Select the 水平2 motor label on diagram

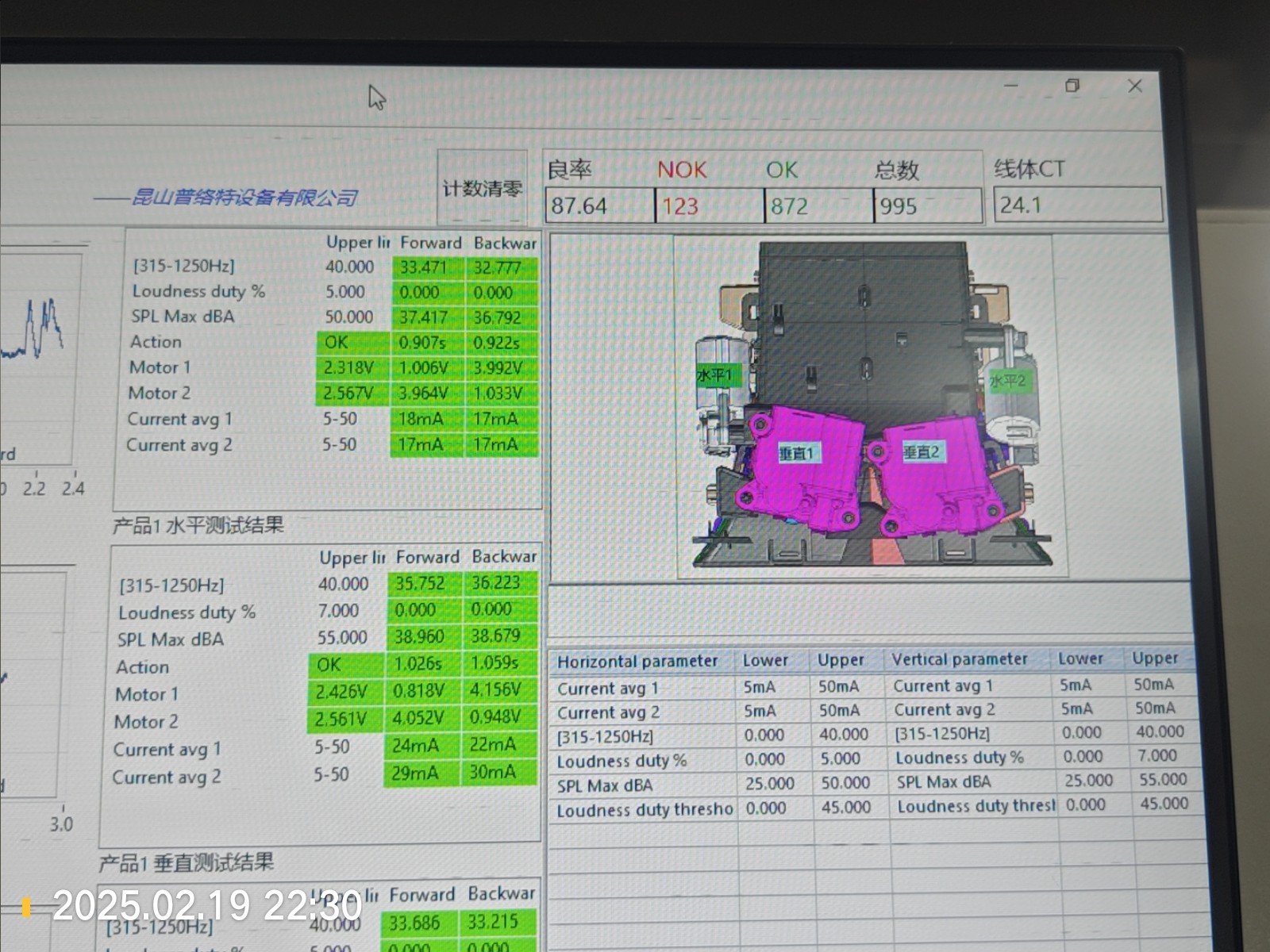click(x=1007, y=382)
